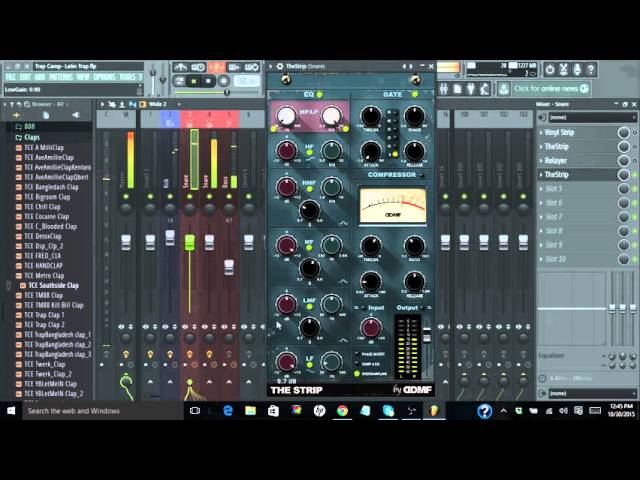640x480 pixels.
Task: Expand the Slot 10 arrow menu
Action: pyautogui.click(x=541, y=259)
